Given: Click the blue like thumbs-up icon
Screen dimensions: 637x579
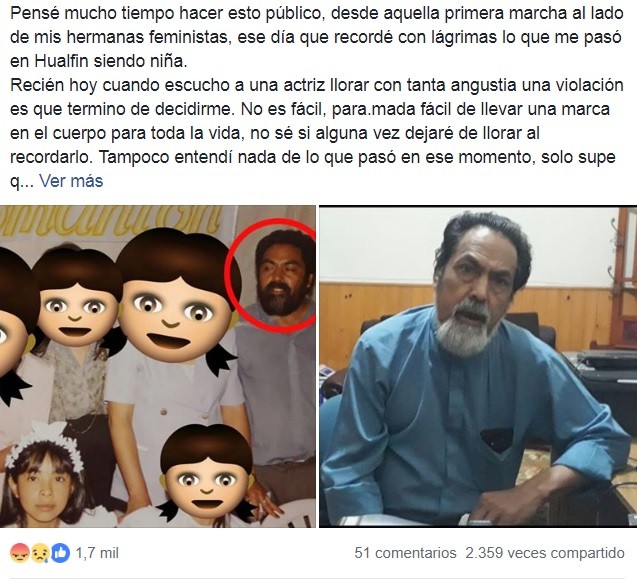Looking at the screenshot, I should click(x=60, y=553).
